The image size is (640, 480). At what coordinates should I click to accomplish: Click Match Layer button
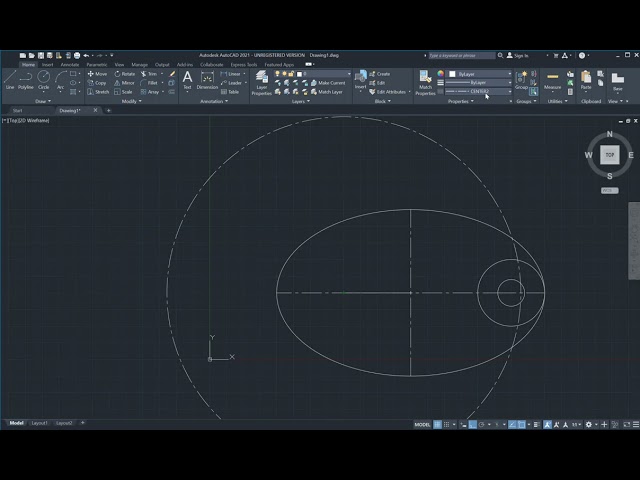click(327, 92)
